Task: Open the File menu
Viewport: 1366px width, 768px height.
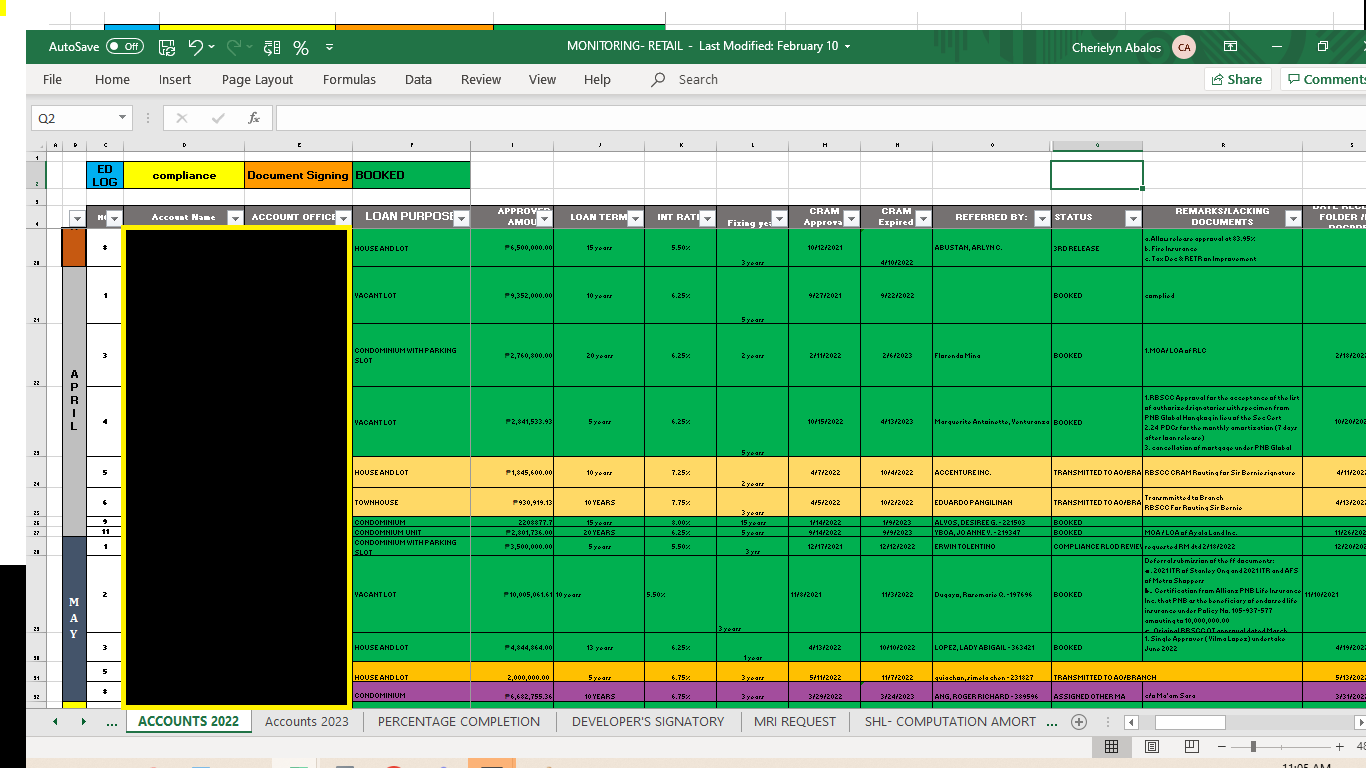Action: pos(52,79)
